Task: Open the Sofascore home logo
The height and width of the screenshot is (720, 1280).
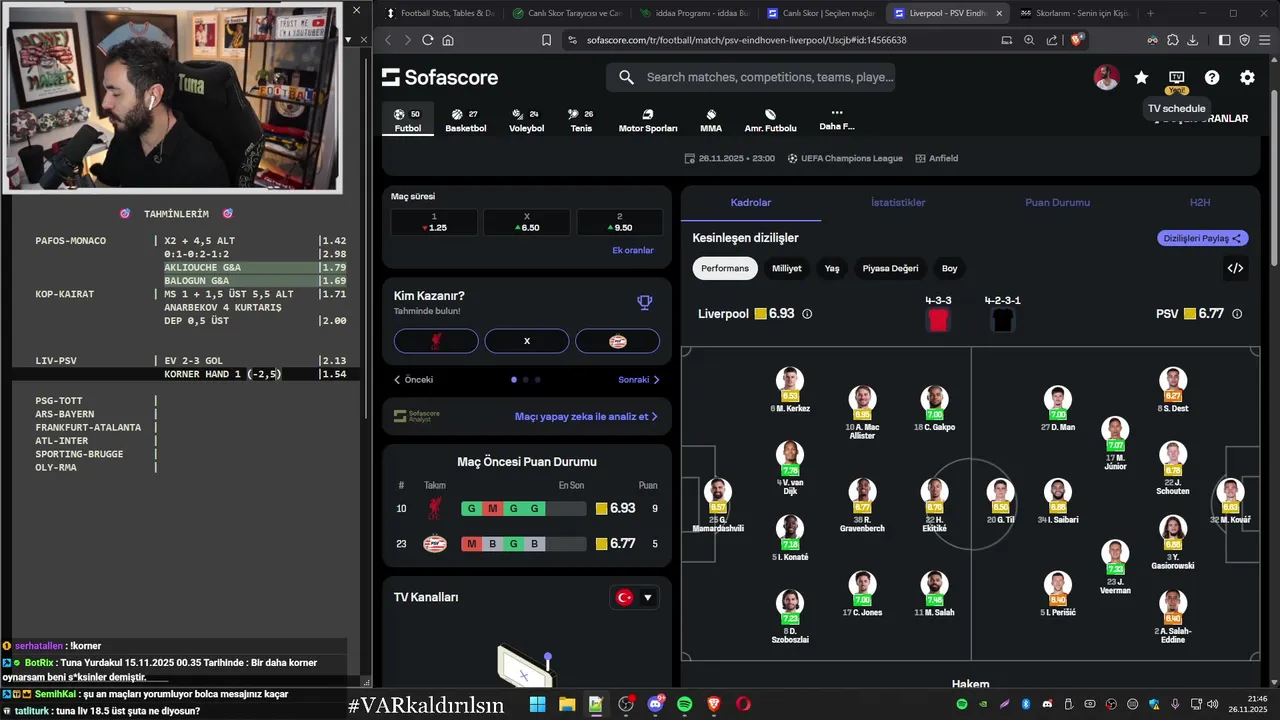Action: pos(440,77)
